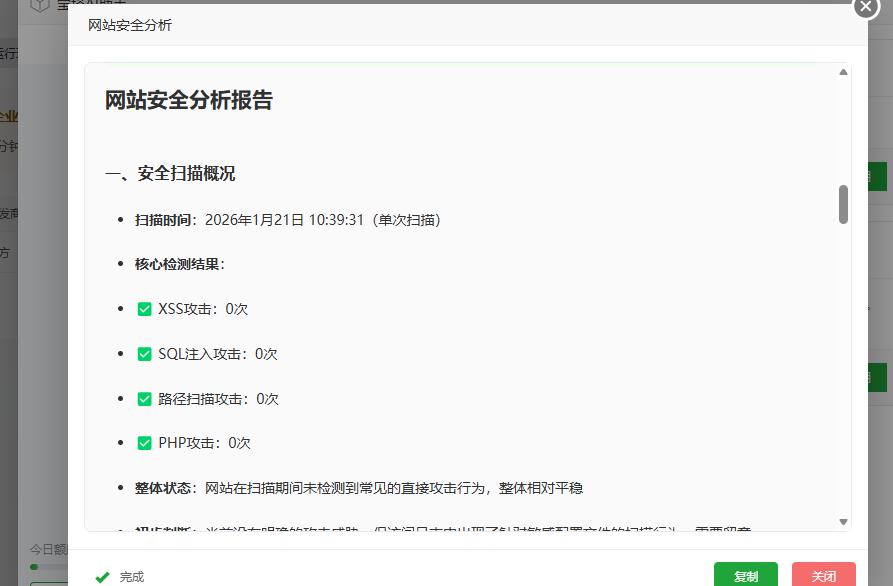Viewport: 893px width, 586px height.
Task: Click the dialog scrollbar up arrow
Action: pos(843,70)
